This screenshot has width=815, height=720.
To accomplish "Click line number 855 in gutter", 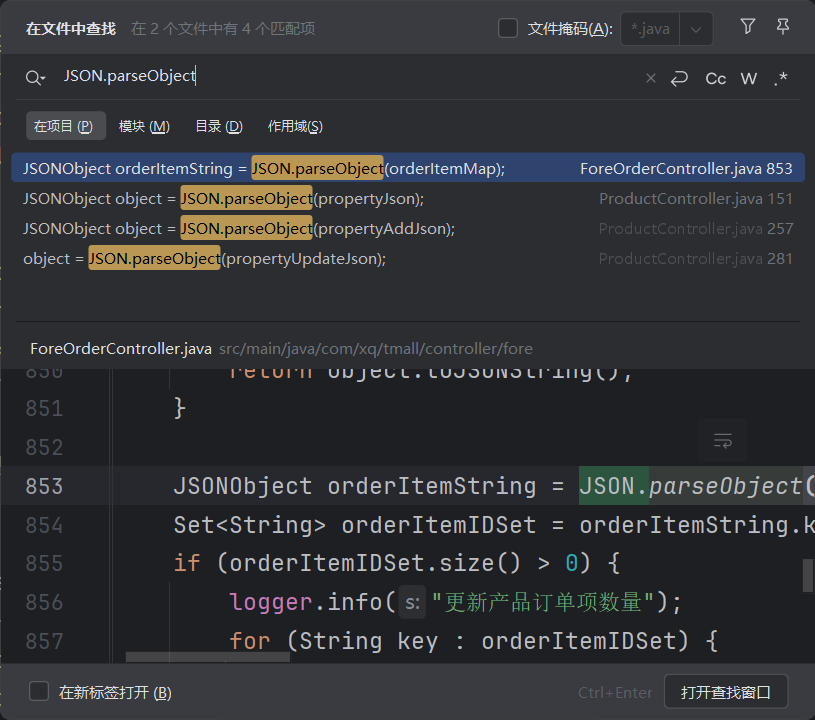I will 44,564.
